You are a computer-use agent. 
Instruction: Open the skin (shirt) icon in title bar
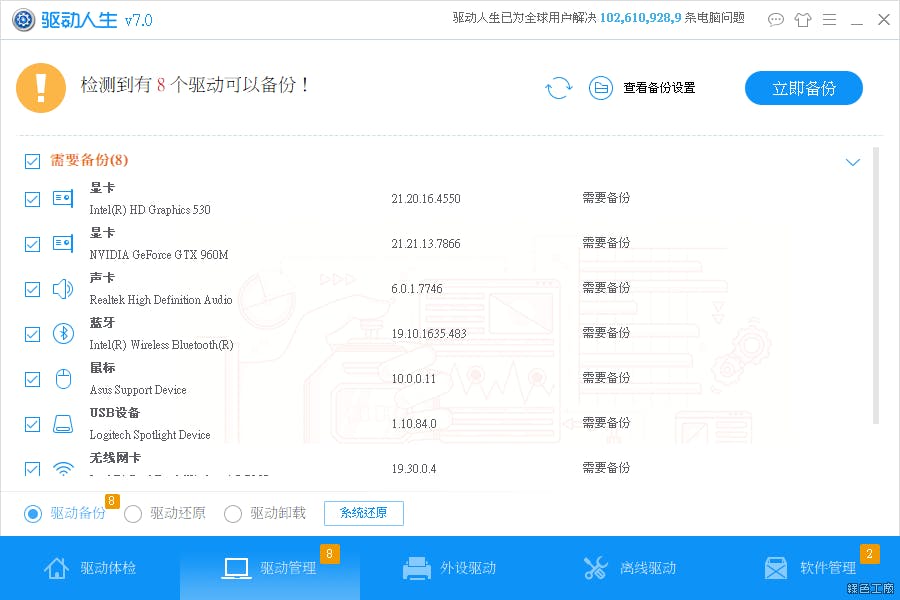pos(803,20)
